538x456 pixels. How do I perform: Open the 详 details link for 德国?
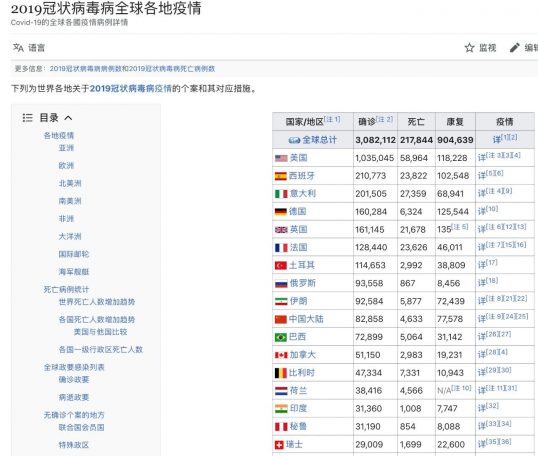point(482,212)
